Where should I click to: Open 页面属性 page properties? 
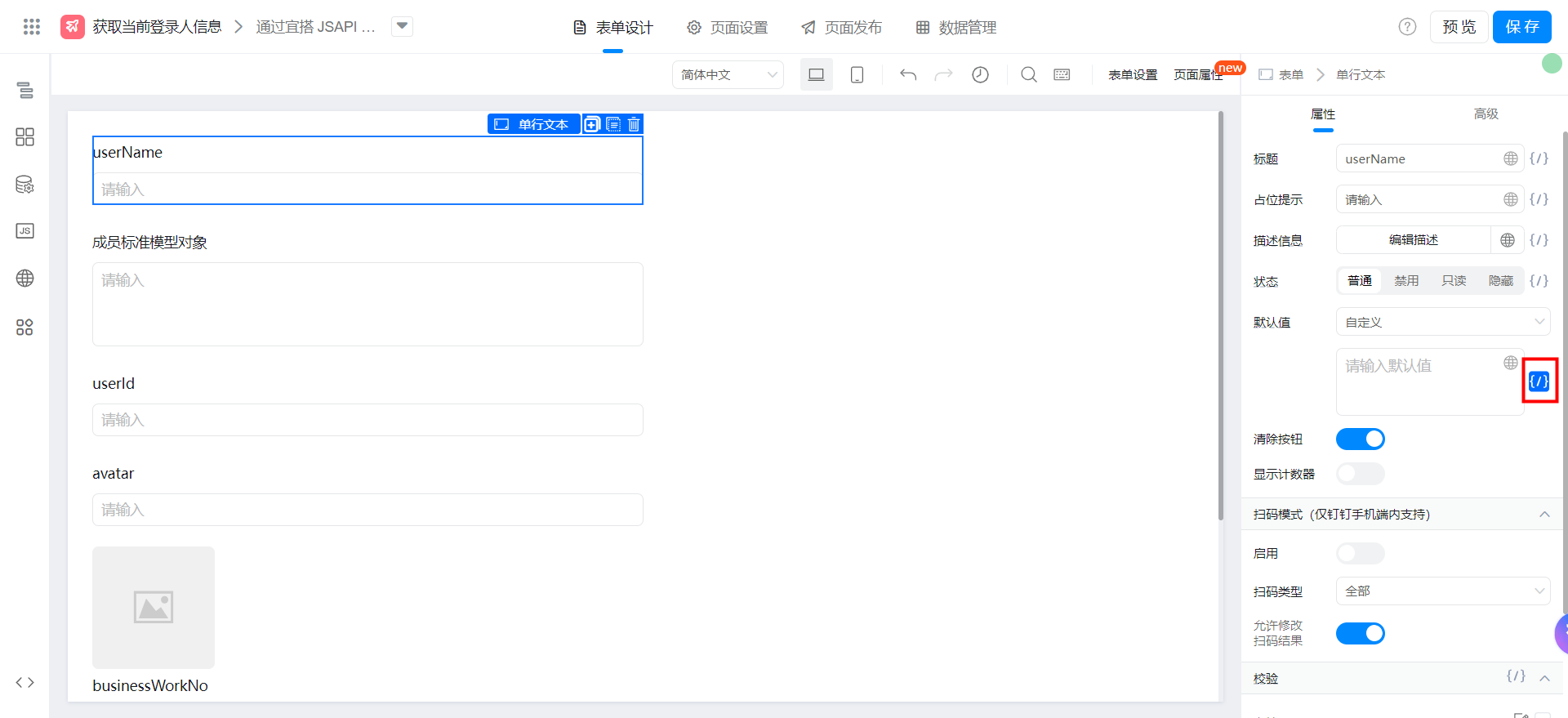tap(1198, 75)
